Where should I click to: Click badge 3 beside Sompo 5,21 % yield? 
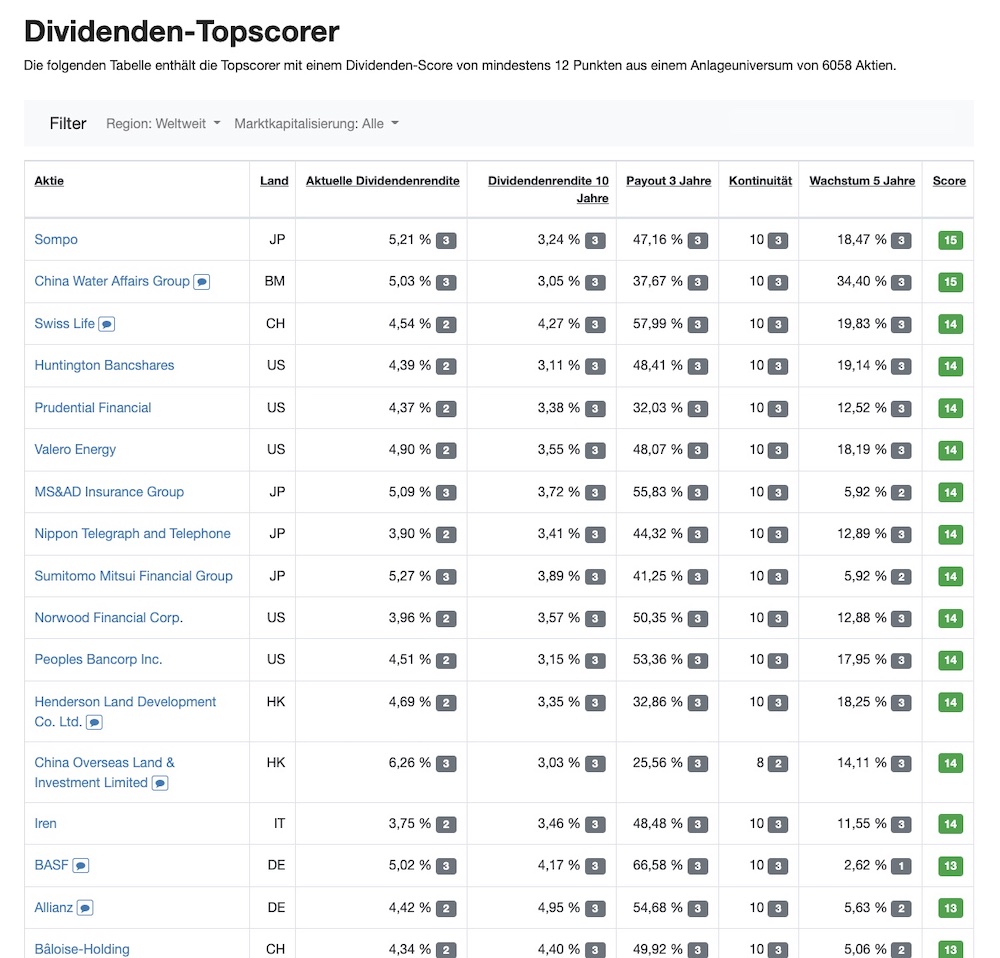(x=446, y=240)
